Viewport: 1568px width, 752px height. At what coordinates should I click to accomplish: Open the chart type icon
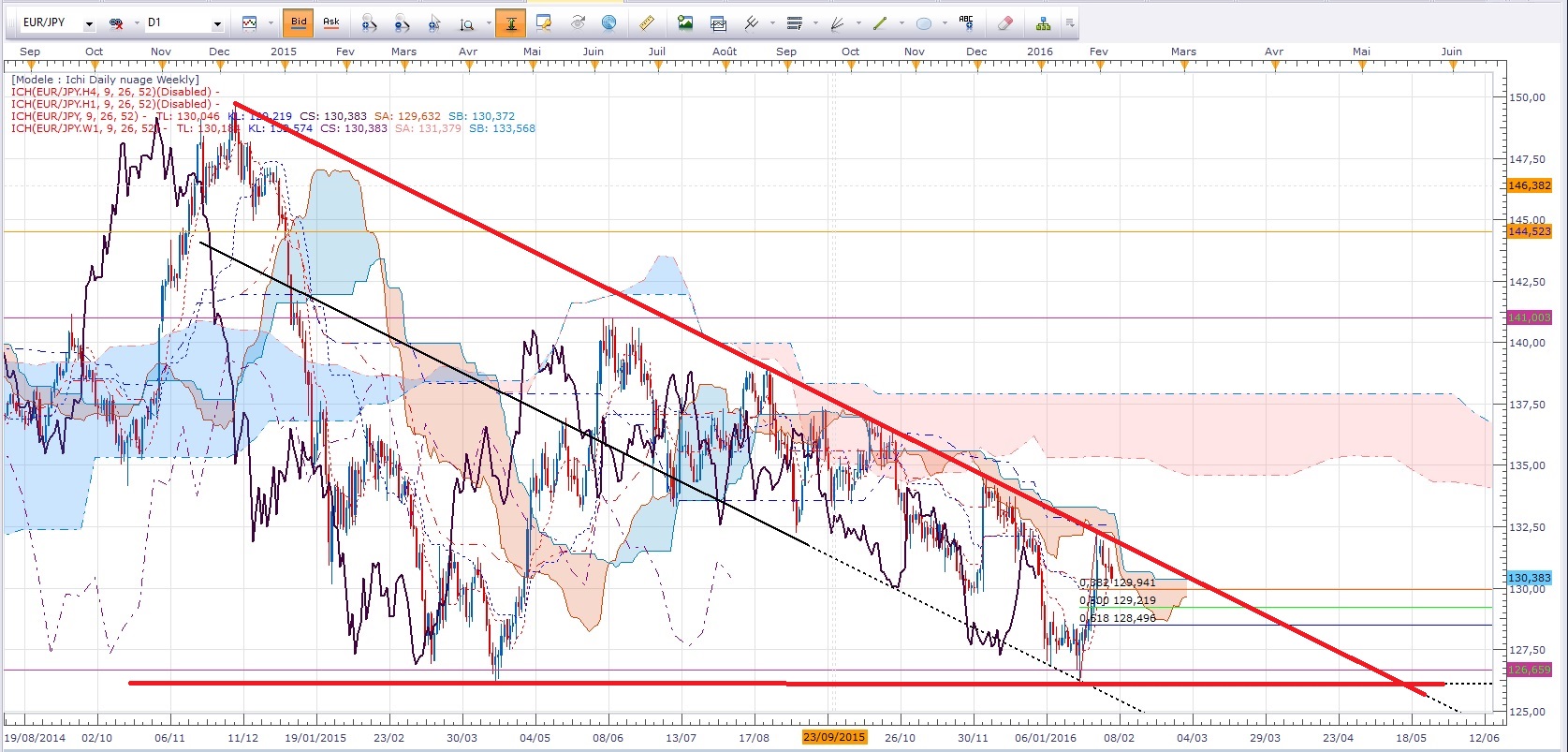pos(250,22)
